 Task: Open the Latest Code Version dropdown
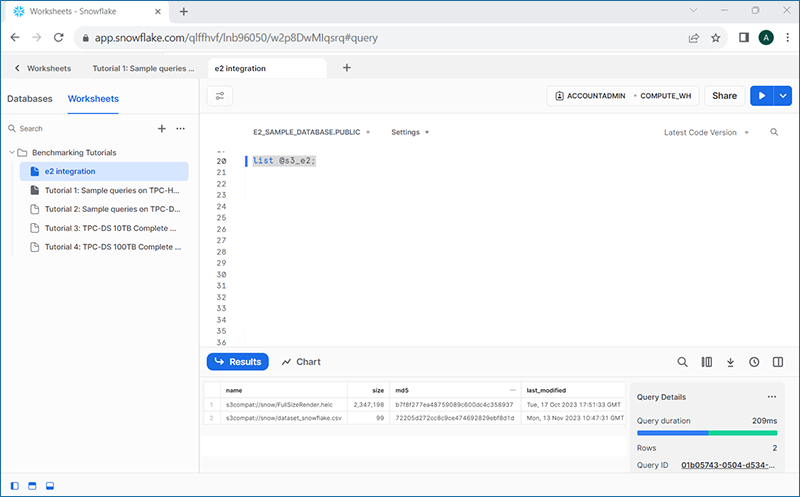[706, 132]
